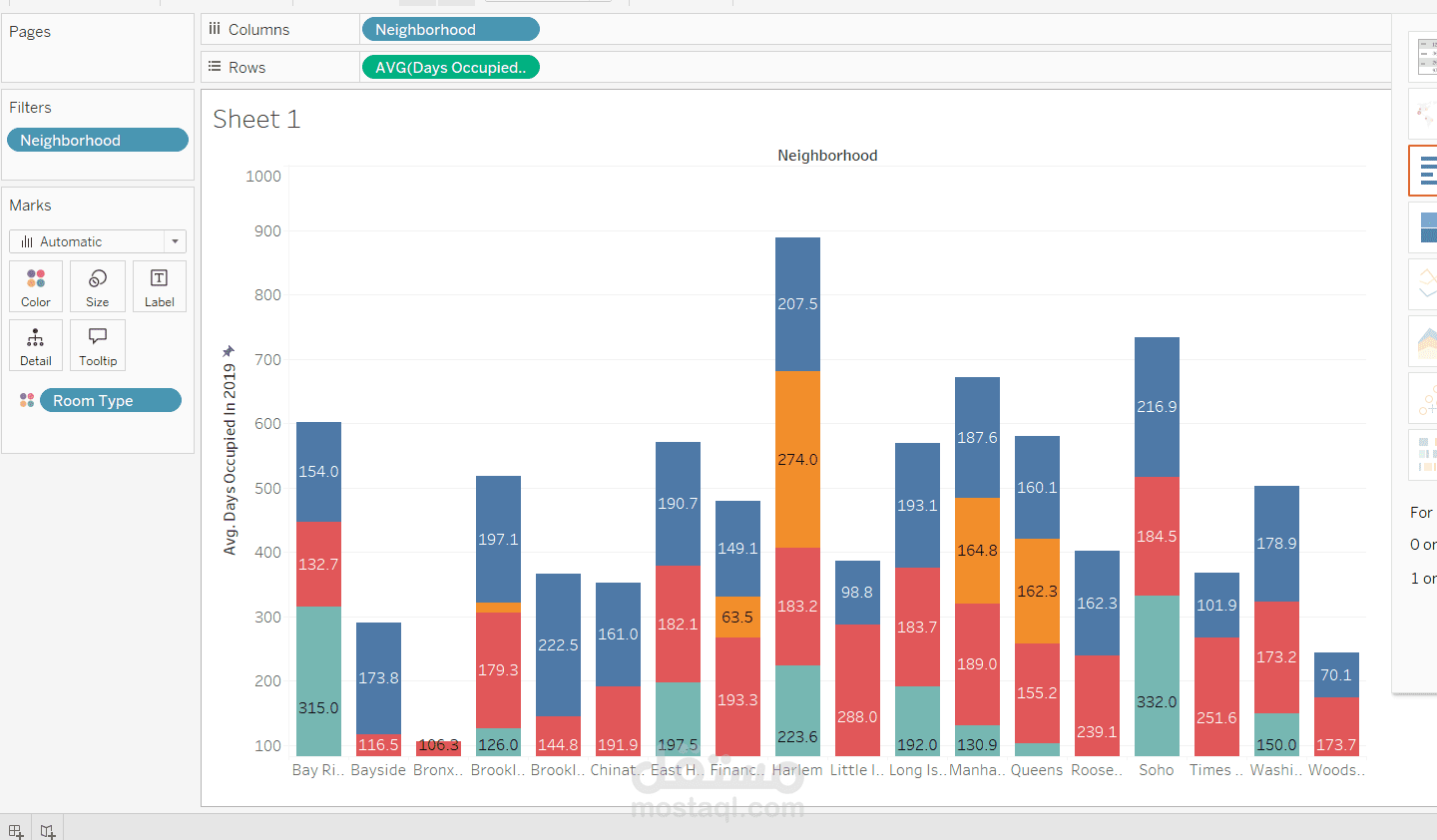Click the Bayside label on the x-axis
Screen dimensions: 1437x840
coord(378,770)
